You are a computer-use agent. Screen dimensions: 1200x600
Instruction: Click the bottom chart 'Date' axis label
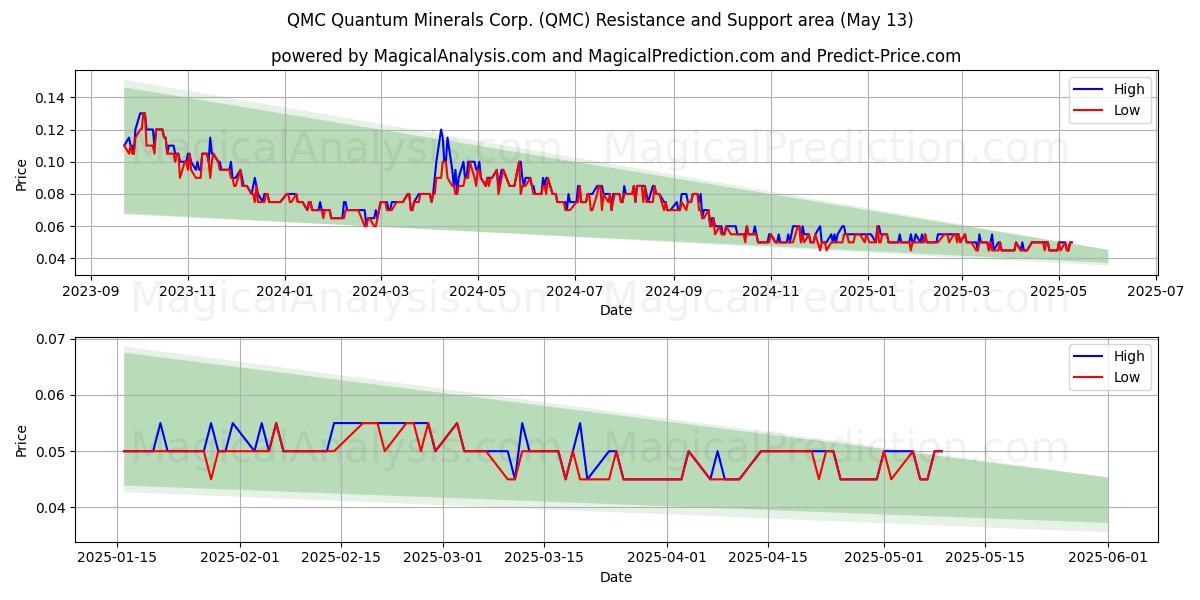click(616, 577)
